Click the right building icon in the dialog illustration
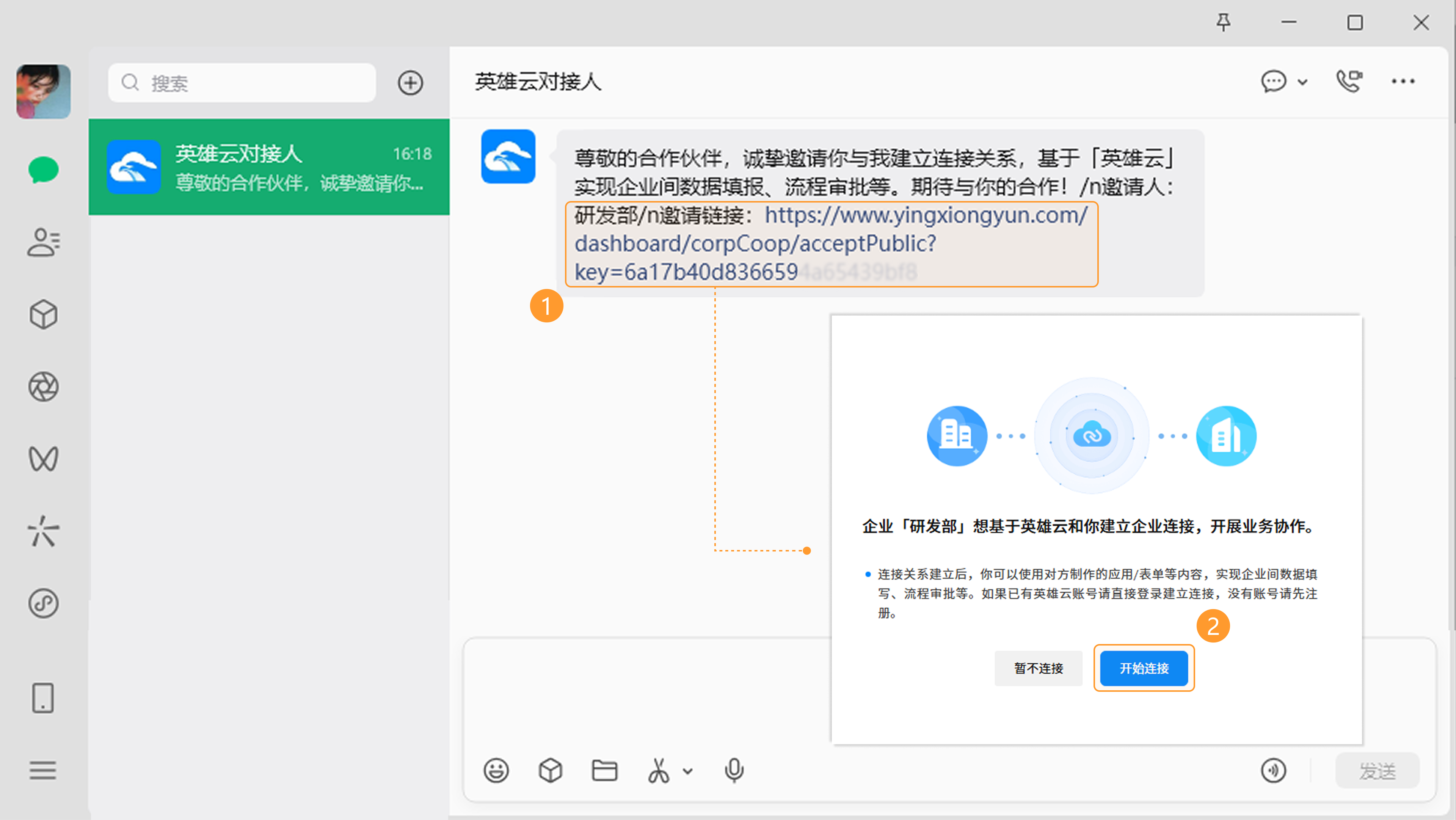The height and width of the screenshot is (820, 1456). pyautogui.click(x=1226, y=435)
